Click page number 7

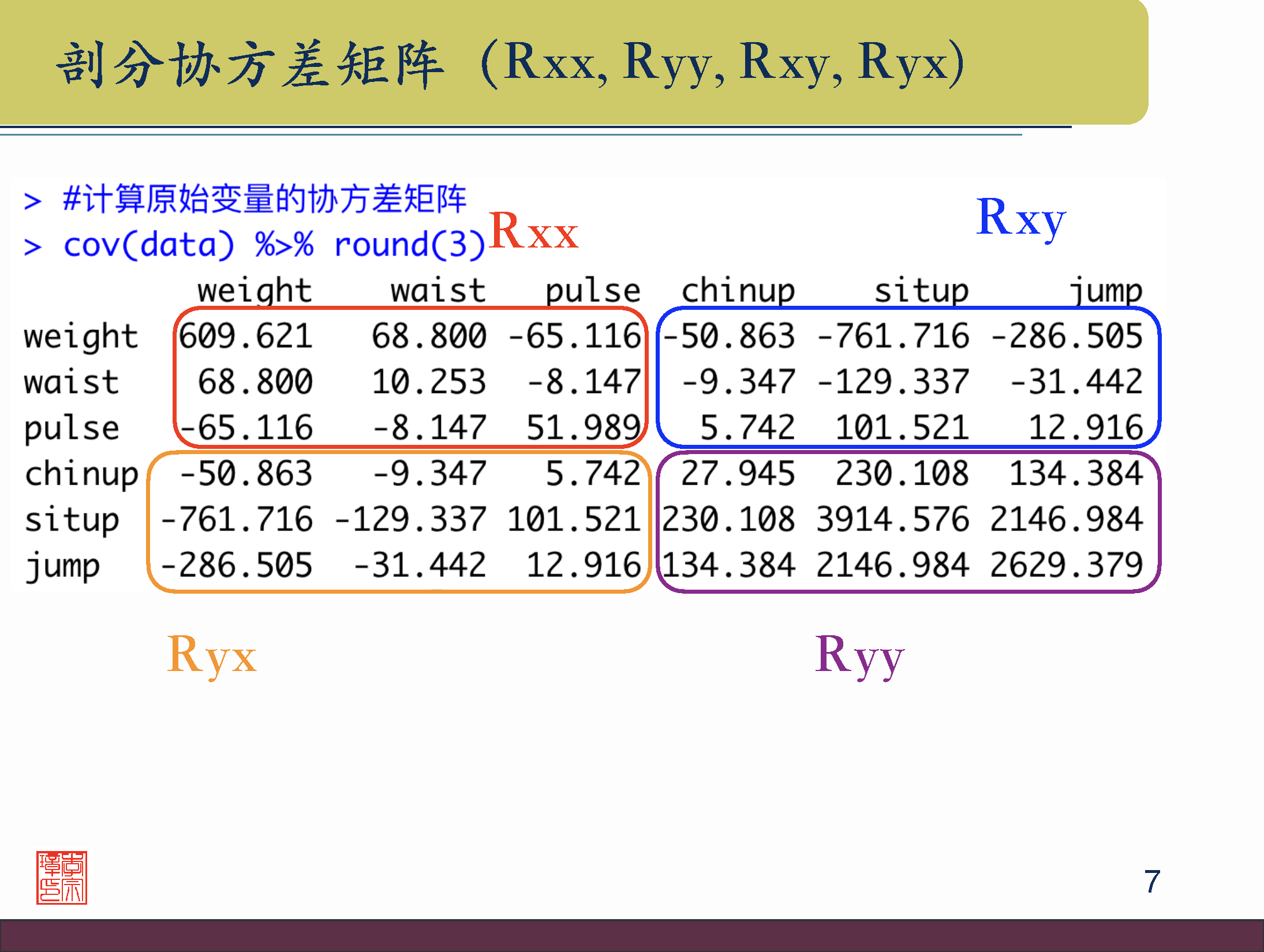pos(1151,882)
